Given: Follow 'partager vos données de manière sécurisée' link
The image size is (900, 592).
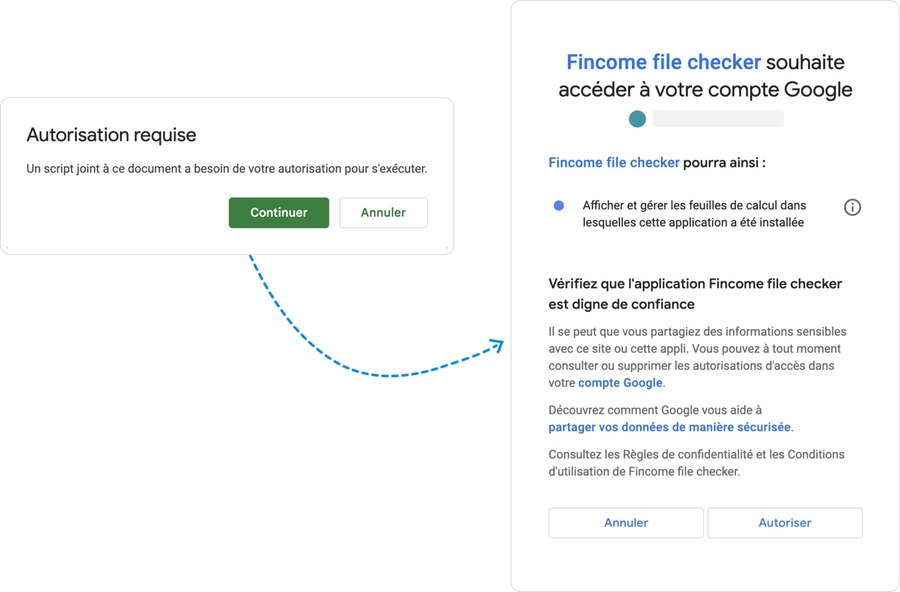Looking at the screenshot, I should tap(670, 427).
